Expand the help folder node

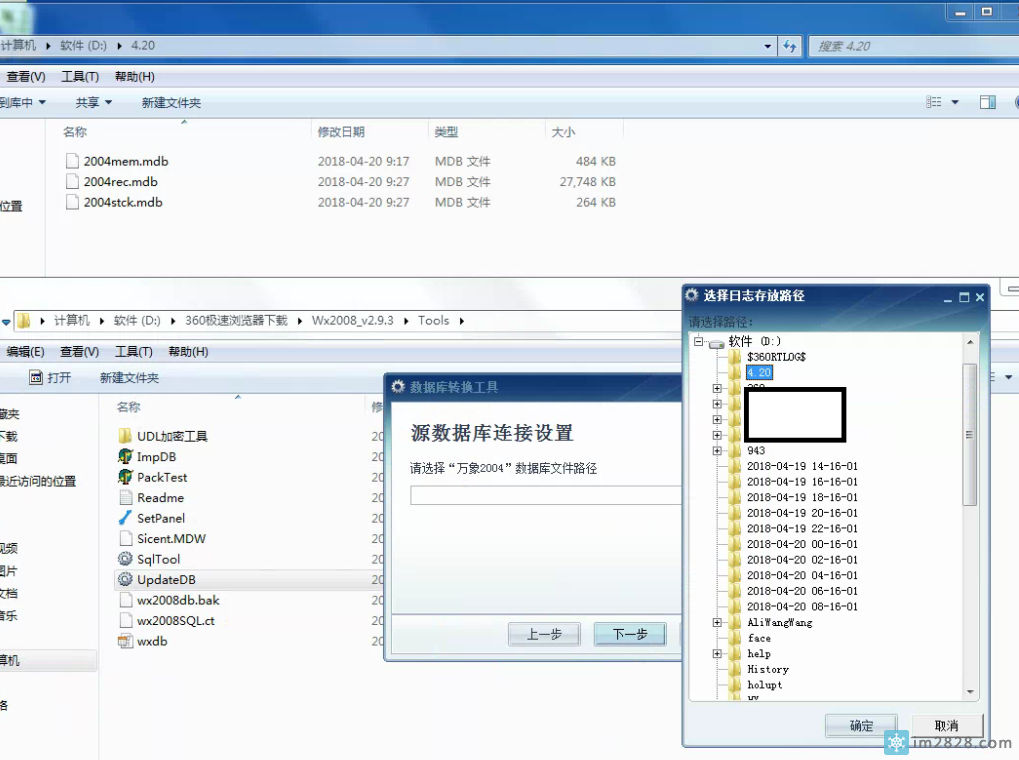coord(717,654)
